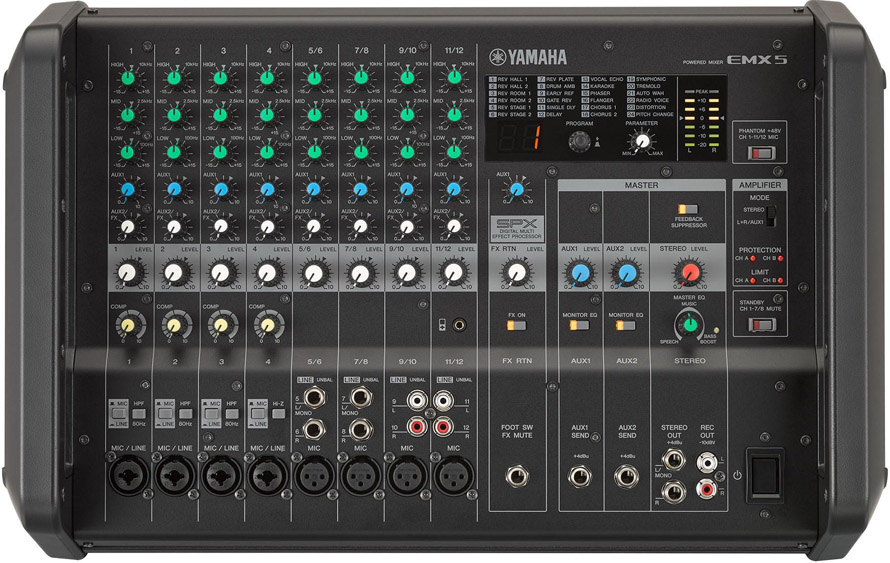Toggle channel 2 HPF 80Hz switch
This screenshot has height=563, width=890.
[185, 414]
